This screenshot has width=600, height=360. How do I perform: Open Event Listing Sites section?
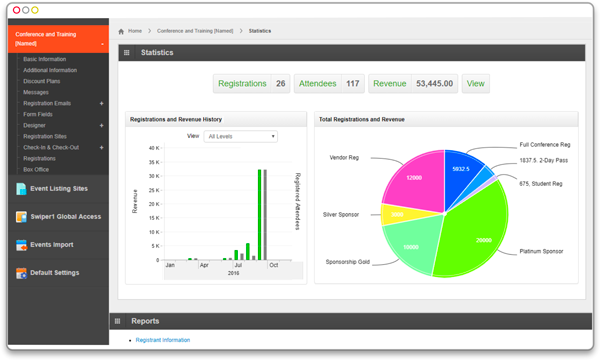(58, 189)
